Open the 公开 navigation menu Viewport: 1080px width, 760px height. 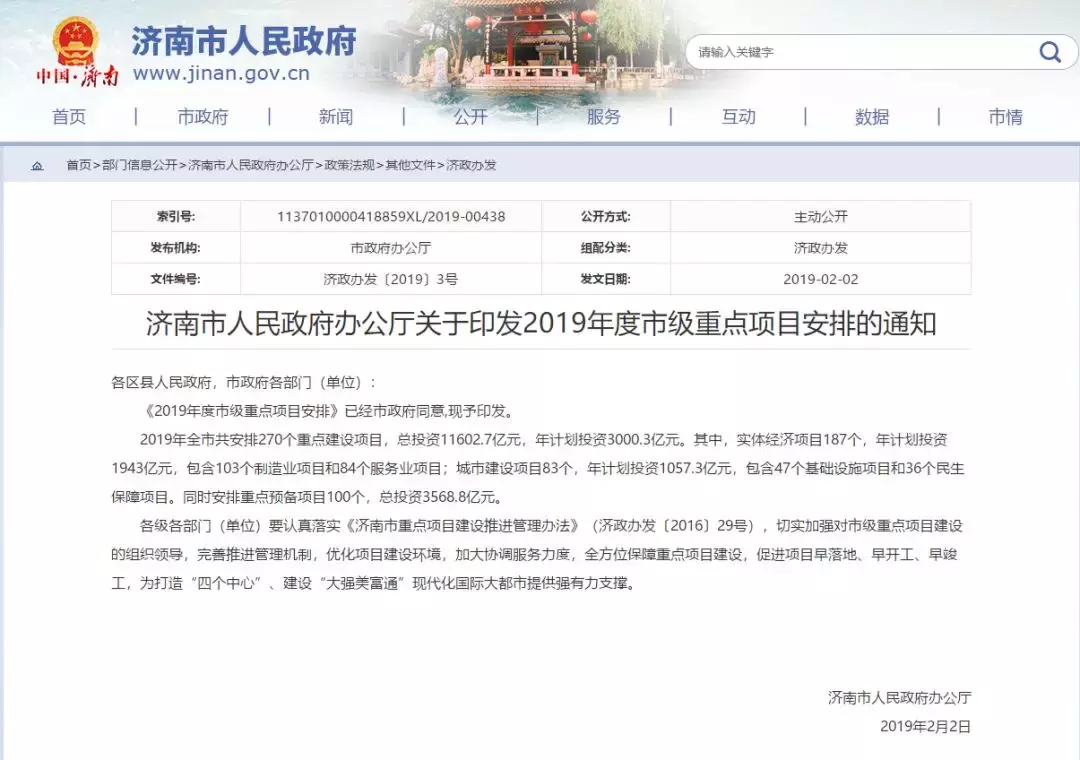[470, 117]
